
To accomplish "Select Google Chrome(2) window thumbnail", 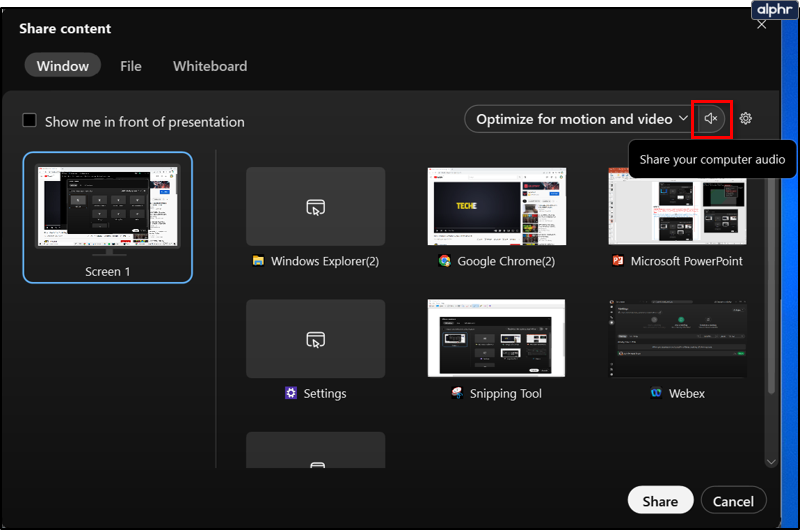I will pyautogui.click(x=496, y=206).
